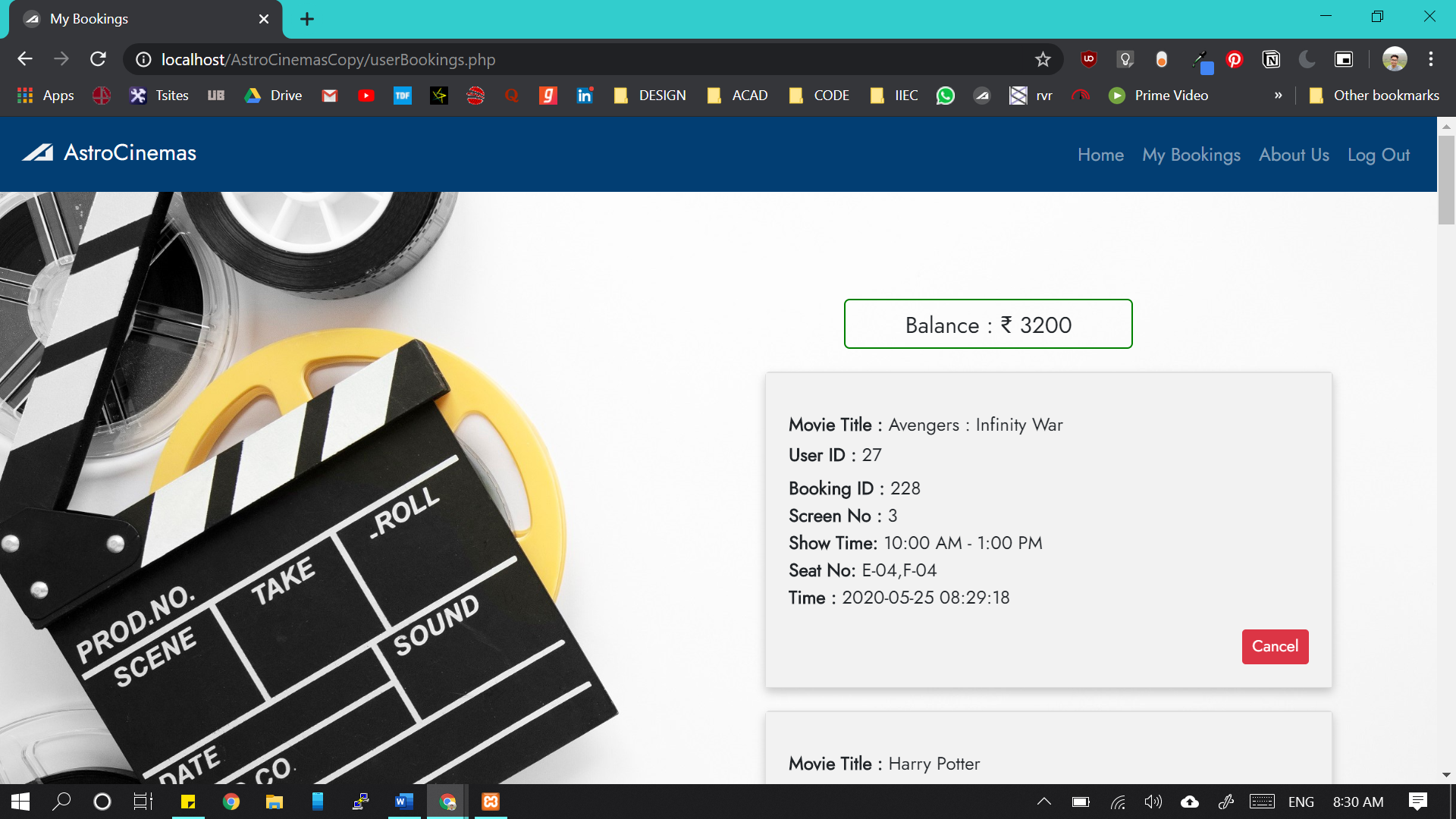Open the volume control in tray
Image resolution: width=1456 pixels, height=819 pixels.
(1153, 802)
